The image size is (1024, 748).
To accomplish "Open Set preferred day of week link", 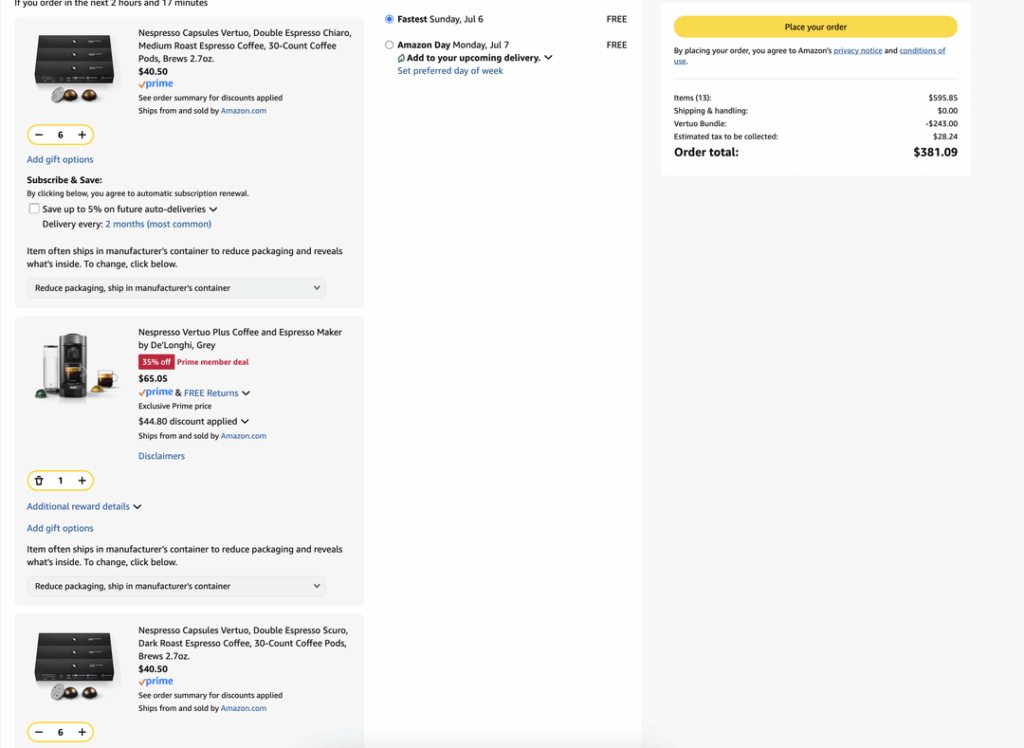I will pyautogui.click(x=450, y=71).
